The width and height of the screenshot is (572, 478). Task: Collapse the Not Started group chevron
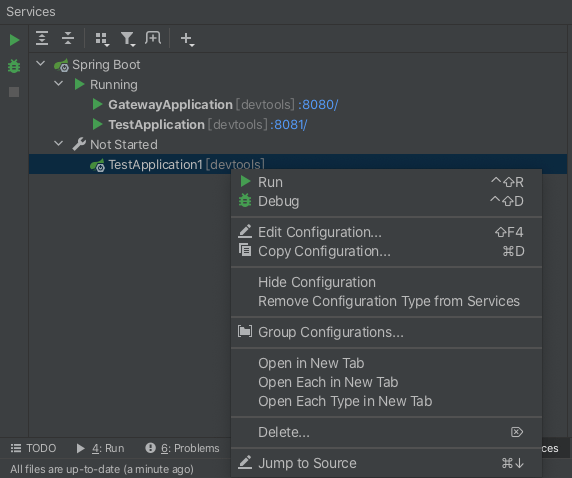[58, 143]
